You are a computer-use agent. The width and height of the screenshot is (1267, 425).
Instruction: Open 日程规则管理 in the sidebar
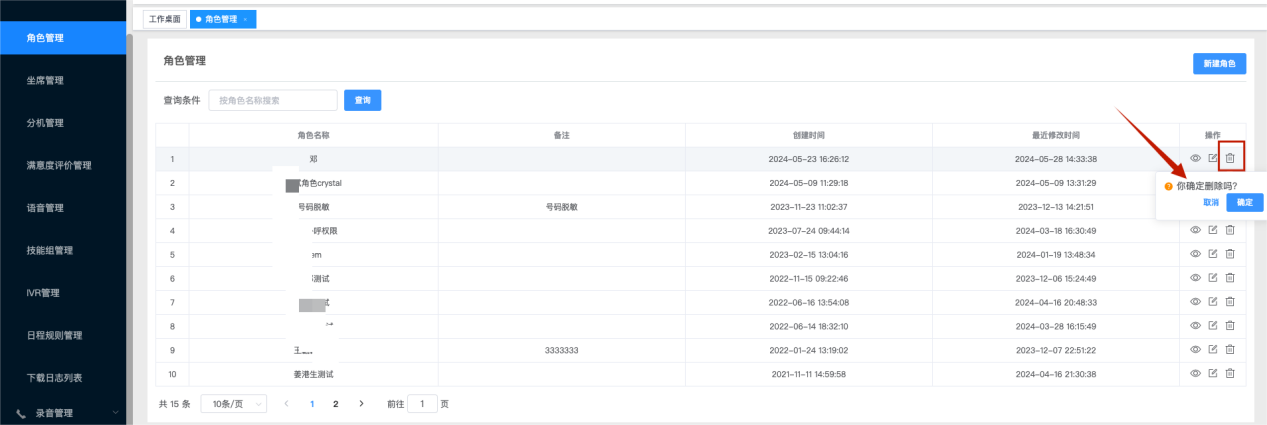tap(63, 335)
